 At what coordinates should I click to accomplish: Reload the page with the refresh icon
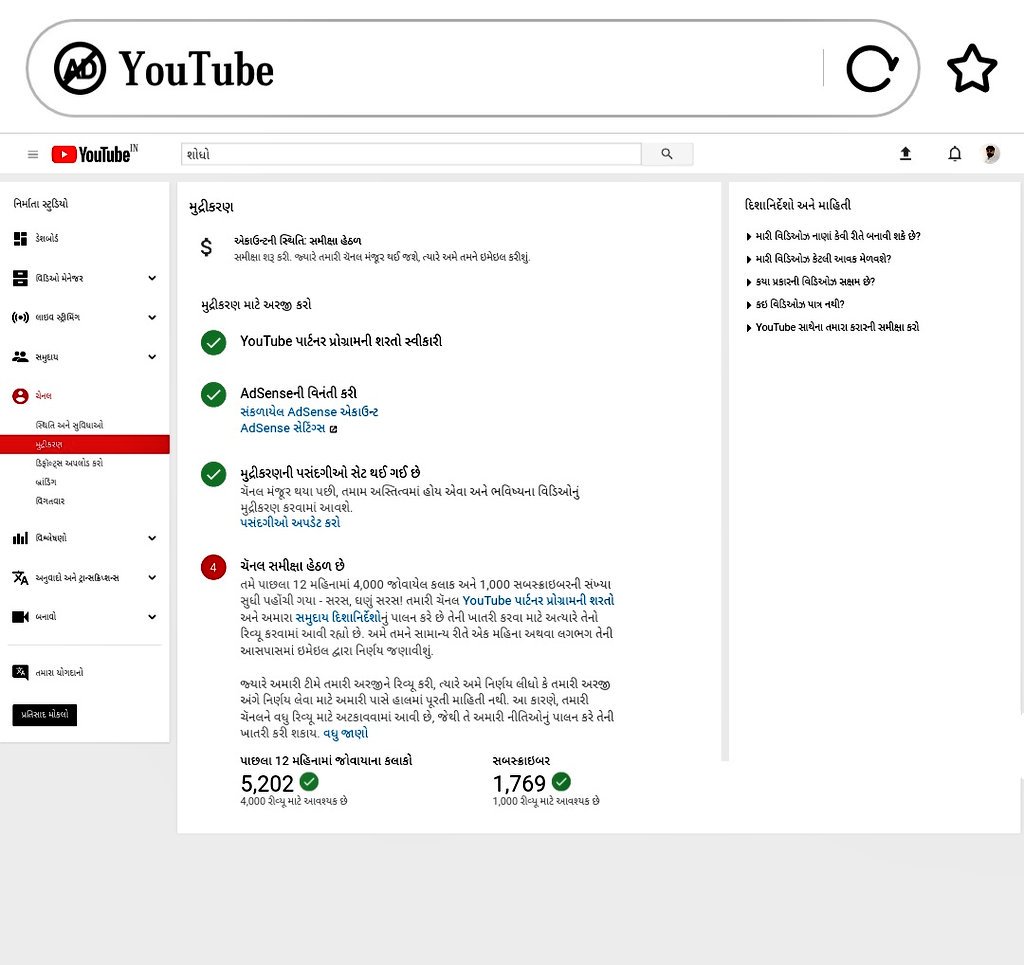pos(872,68)
